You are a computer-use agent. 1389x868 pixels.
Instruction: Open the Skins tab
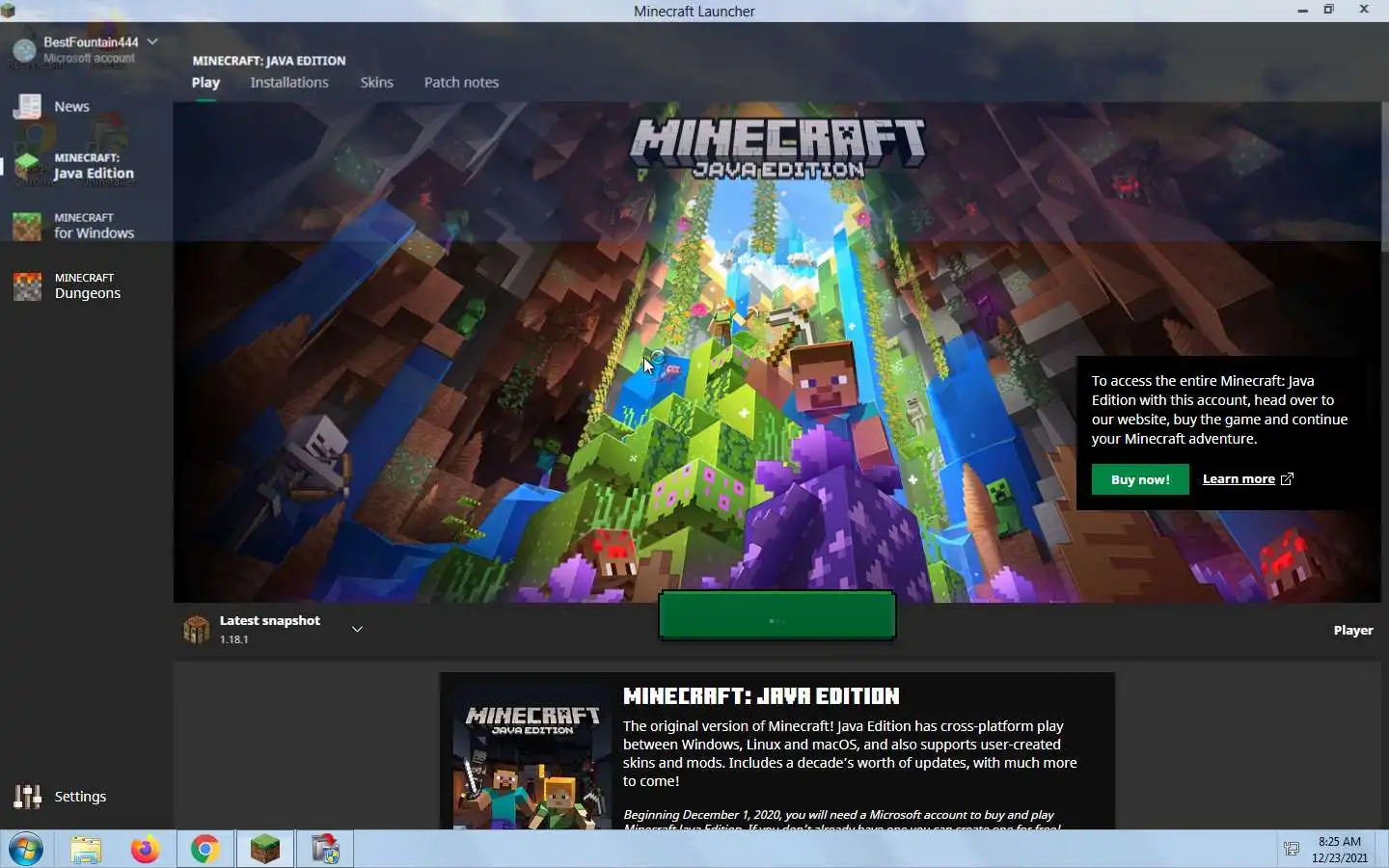point(376,83)
